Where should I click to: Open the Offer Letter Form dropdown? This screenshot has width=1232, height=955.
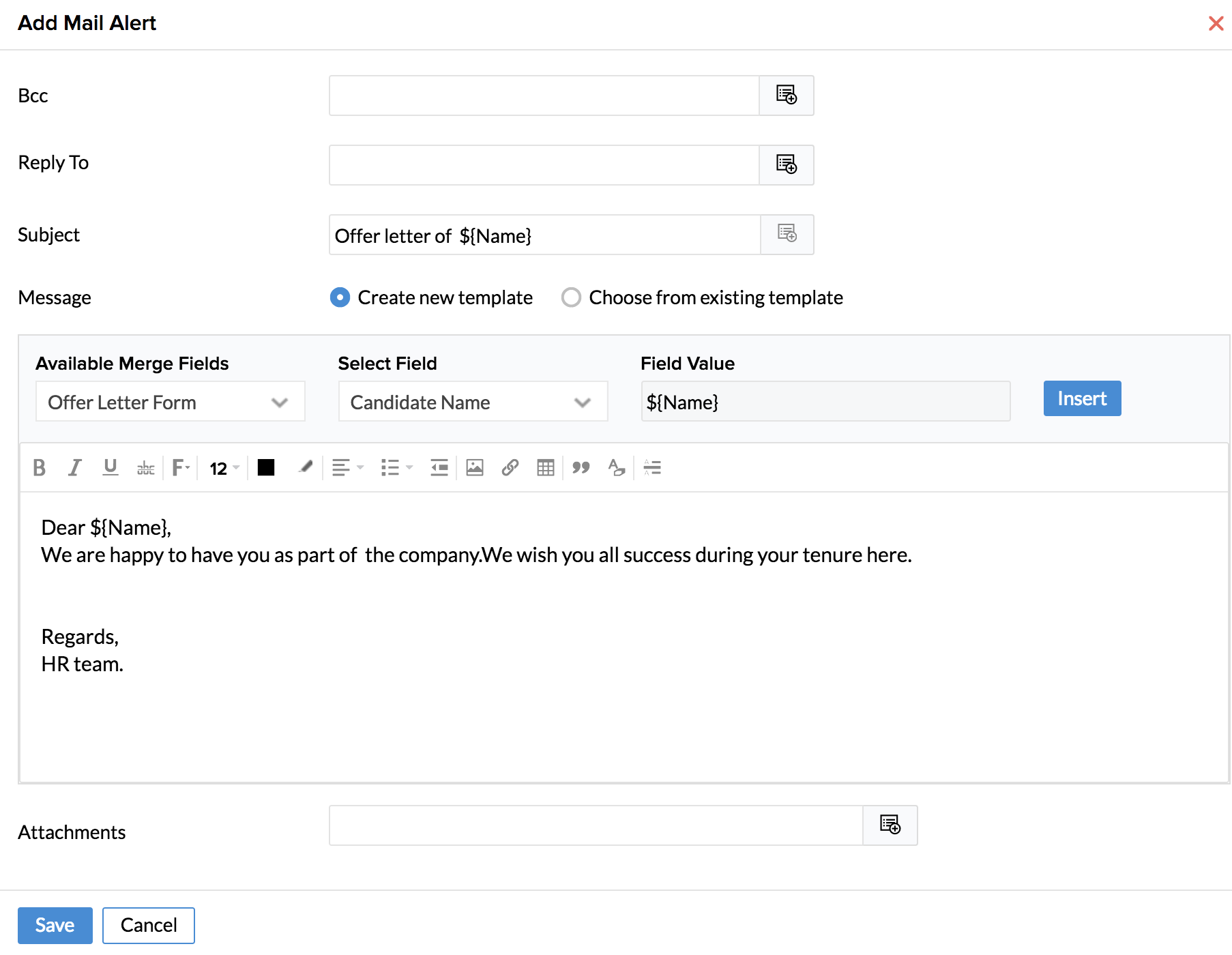(170, 402)
